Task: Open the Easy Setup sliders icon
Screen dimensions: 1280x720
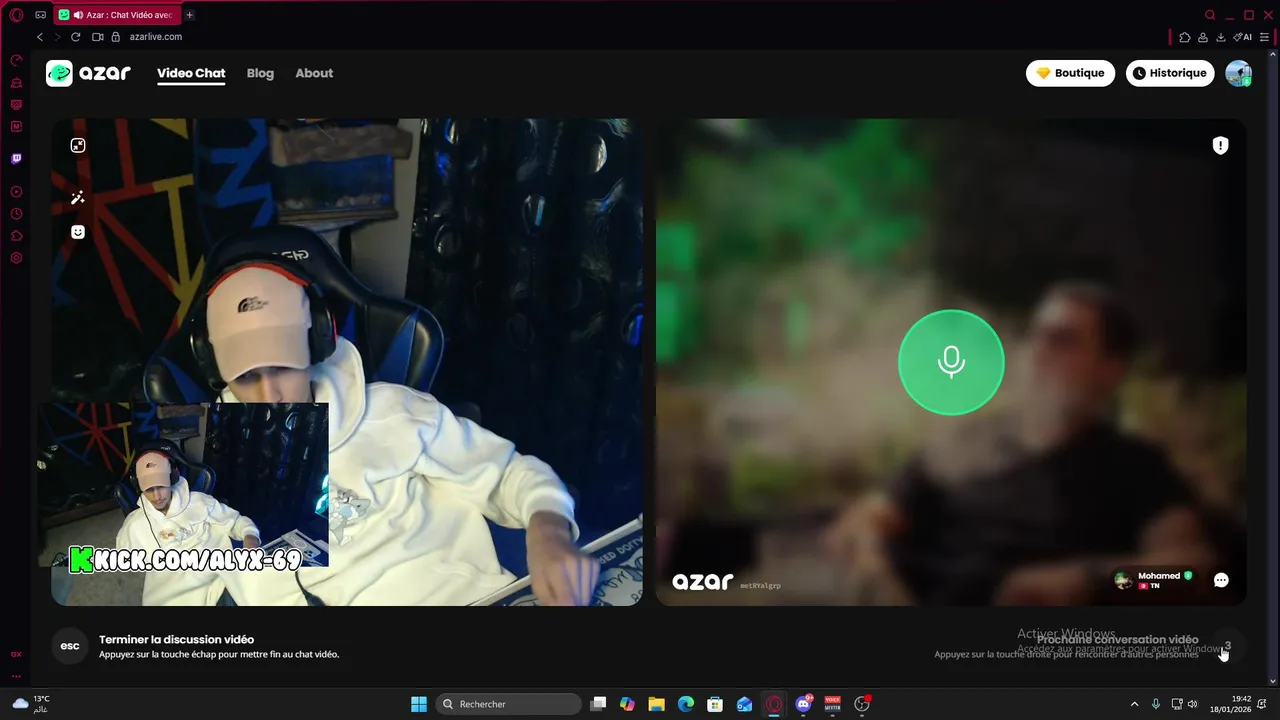Action: pos(1265,37)
